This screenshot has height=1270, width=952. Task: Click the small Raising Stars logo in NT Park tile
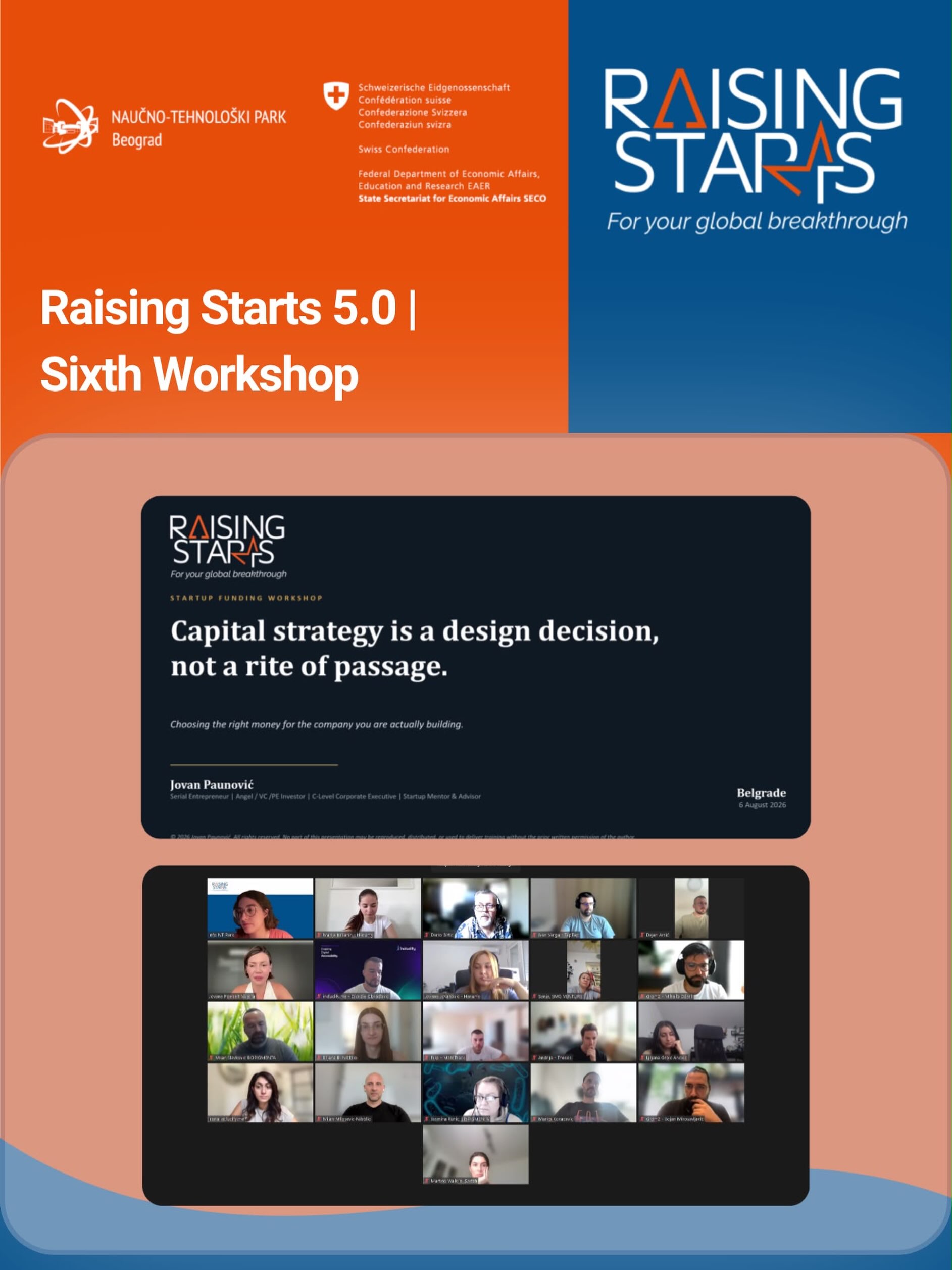tap(219, 886)
